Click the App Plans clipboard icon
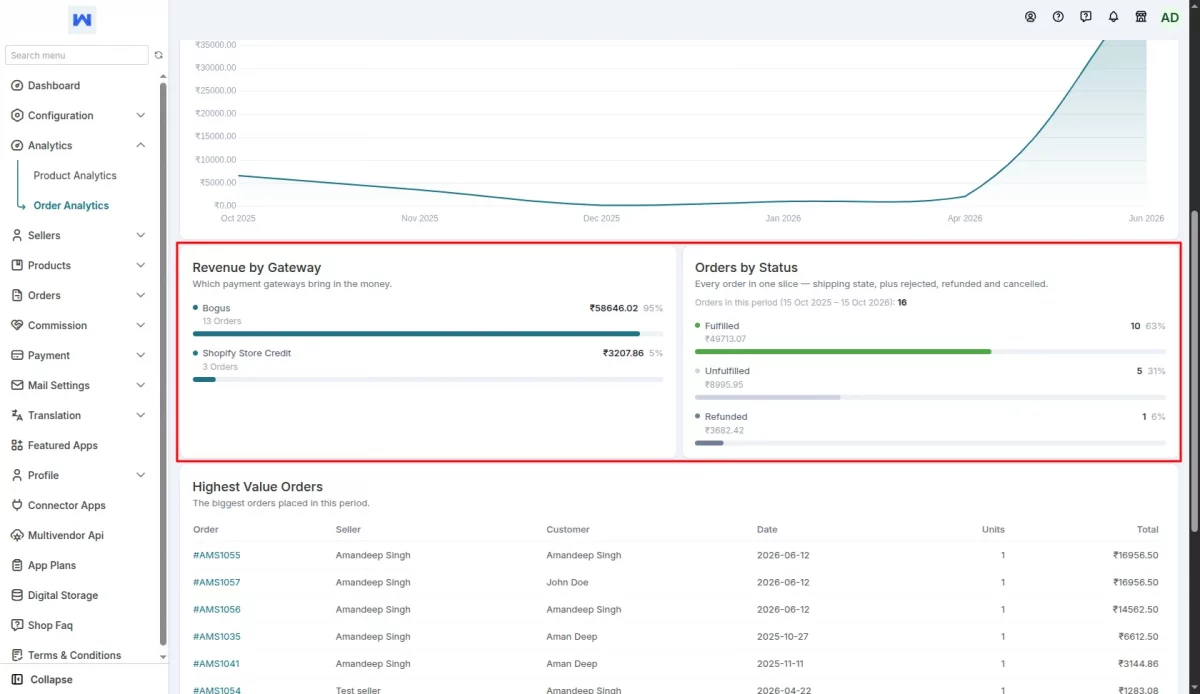The height and width of the screenshot is (694, 1200). (18, 566)
